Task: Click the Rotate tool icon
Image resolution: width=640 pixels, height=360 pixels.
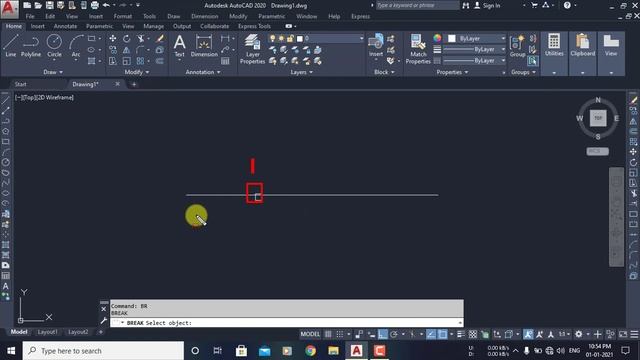Action: coord(127,38)
